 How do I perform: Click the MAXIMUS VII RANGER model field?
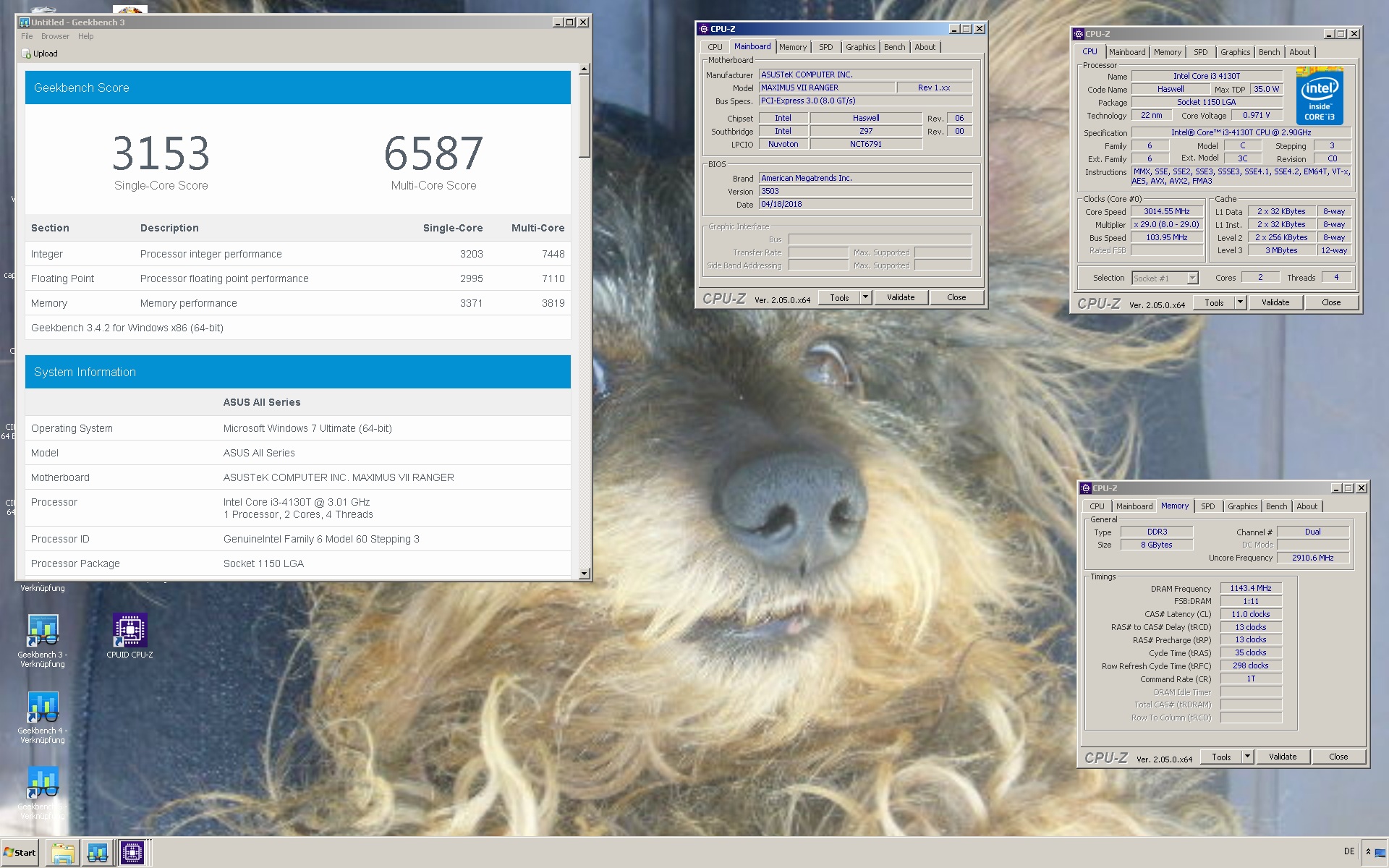(x=827, y=88)
